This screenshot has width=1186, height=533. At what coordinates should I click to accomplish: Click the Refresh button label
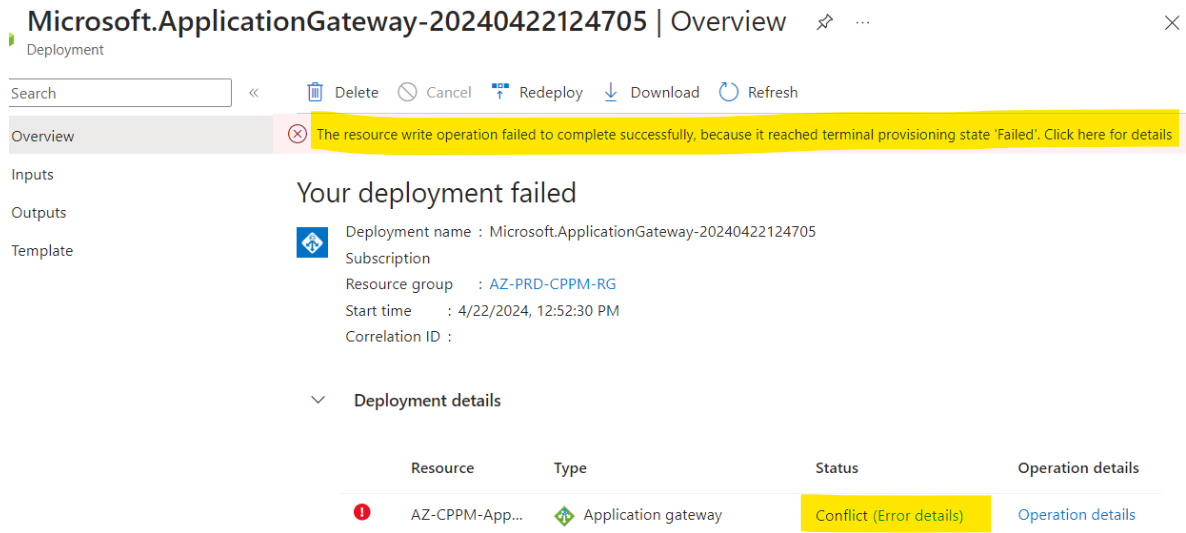772,92
